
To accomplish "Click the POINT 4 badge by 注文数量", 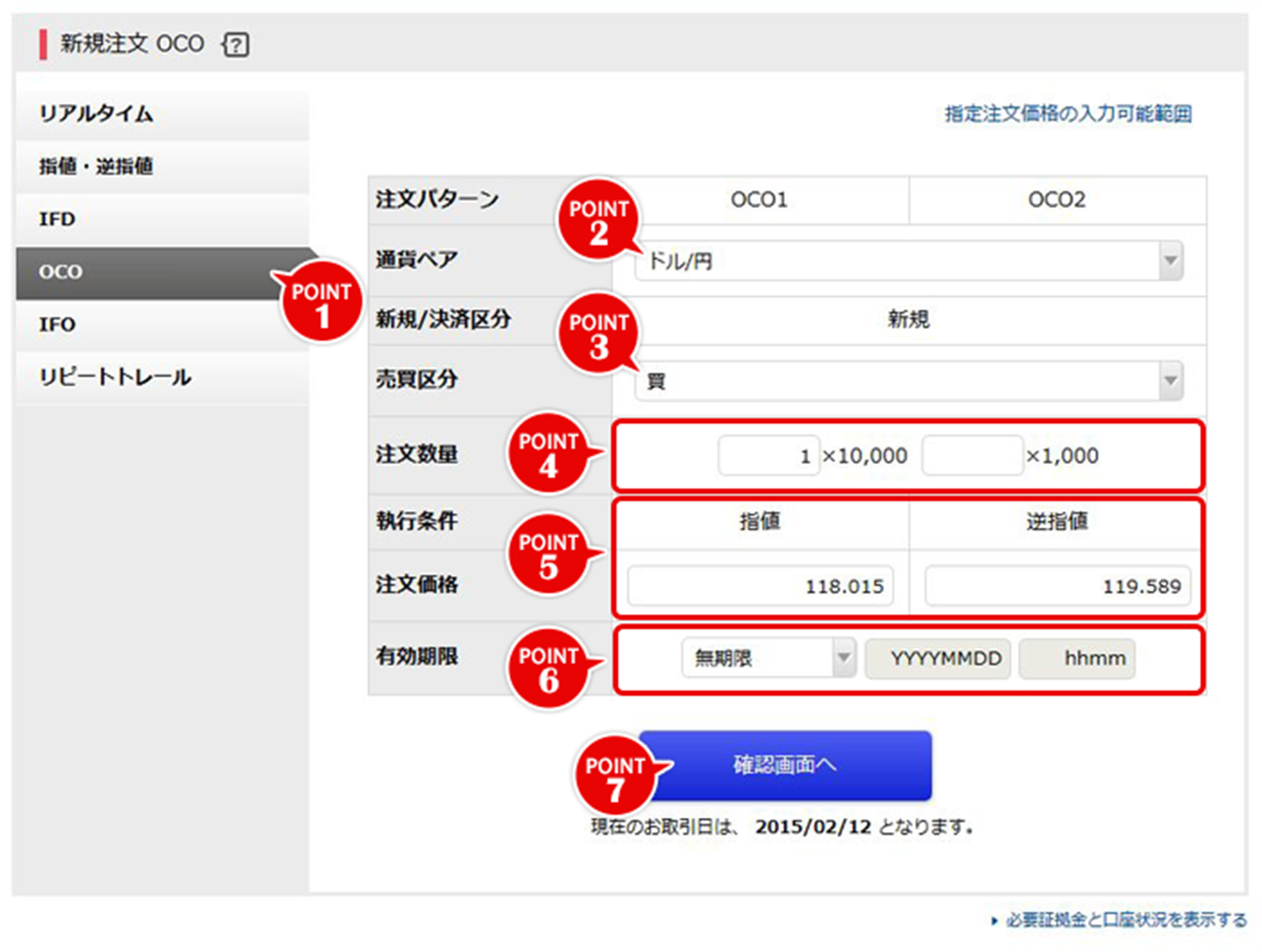I will tap(548, 453).
